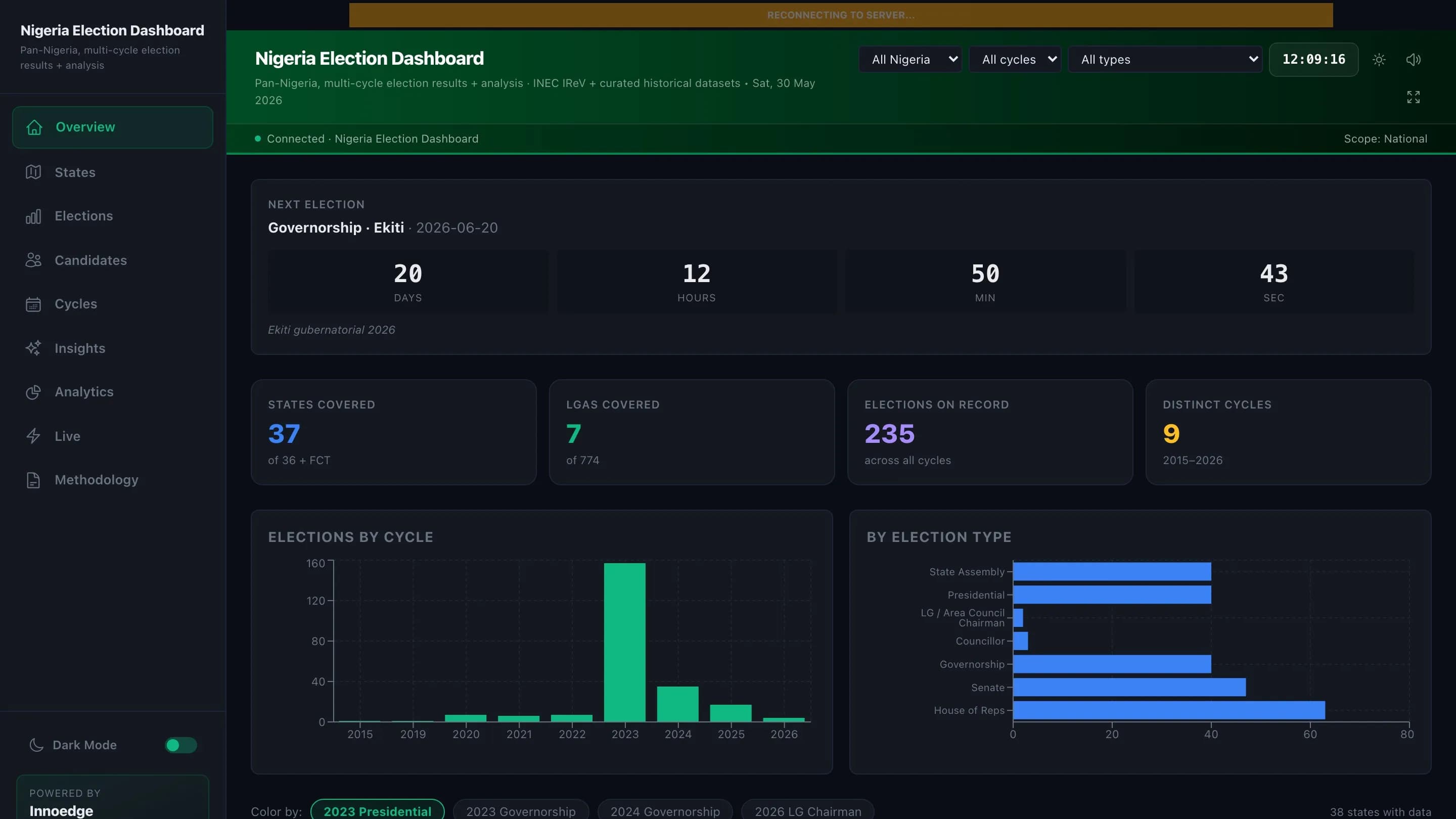Image resolution: width=1456 pixels, height=819 pixels.
Task: Open the Methodology page label
Action: click(97, 480)
